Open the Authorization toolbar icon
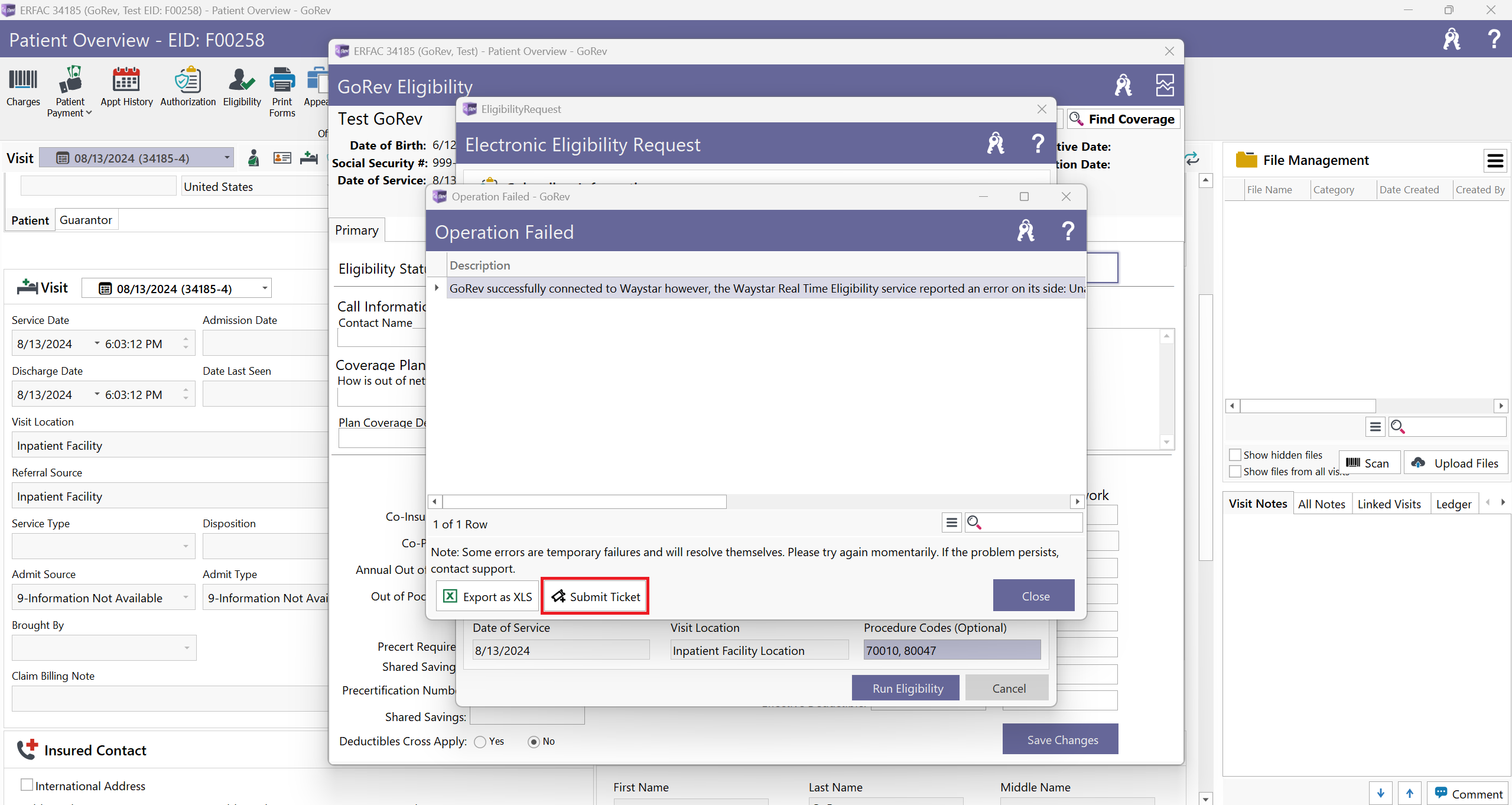This screenshot has width=1512, height=805. click(188, 87)
